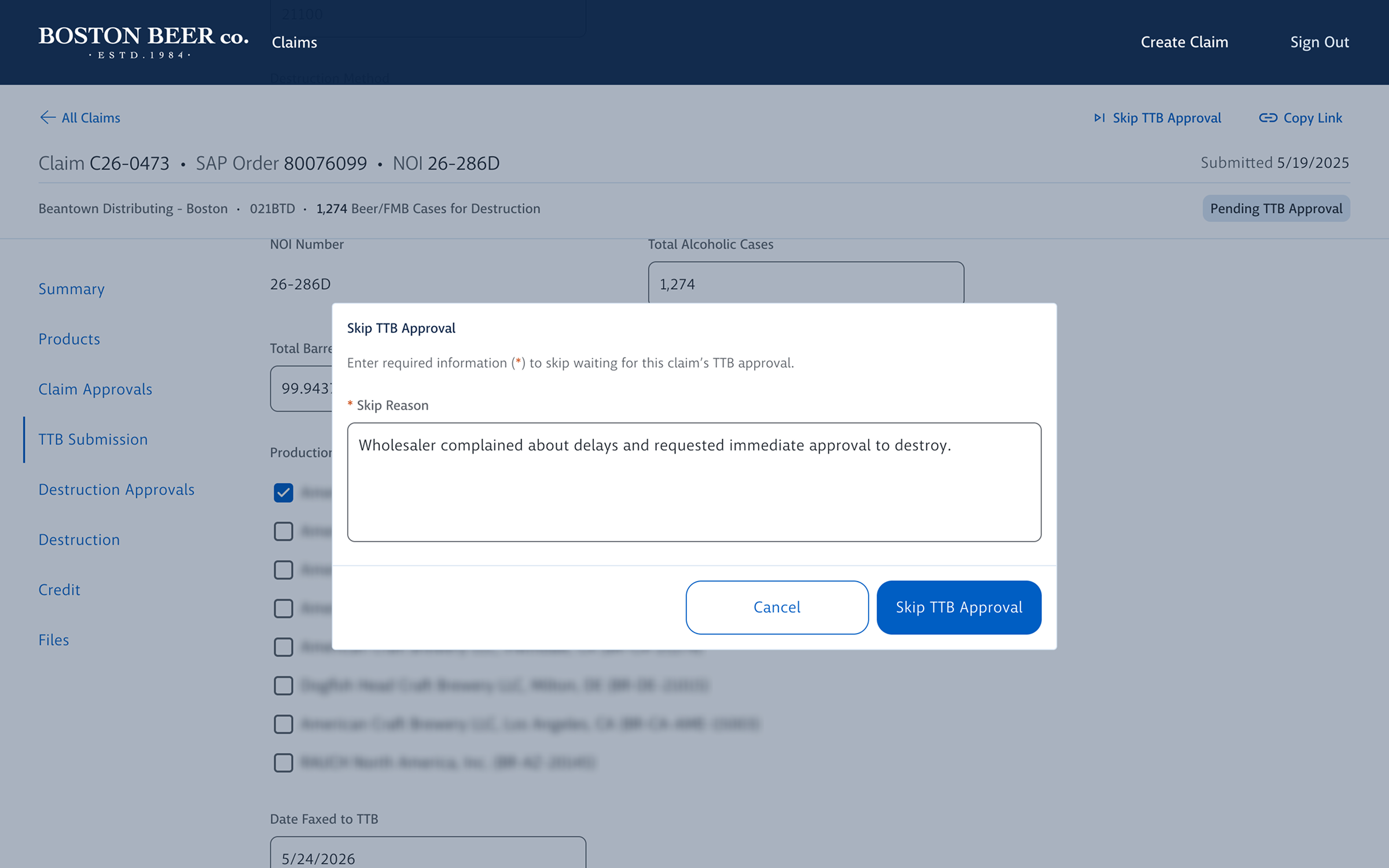Click the Pending TTB Approval status badge

tap(1276, 208)
